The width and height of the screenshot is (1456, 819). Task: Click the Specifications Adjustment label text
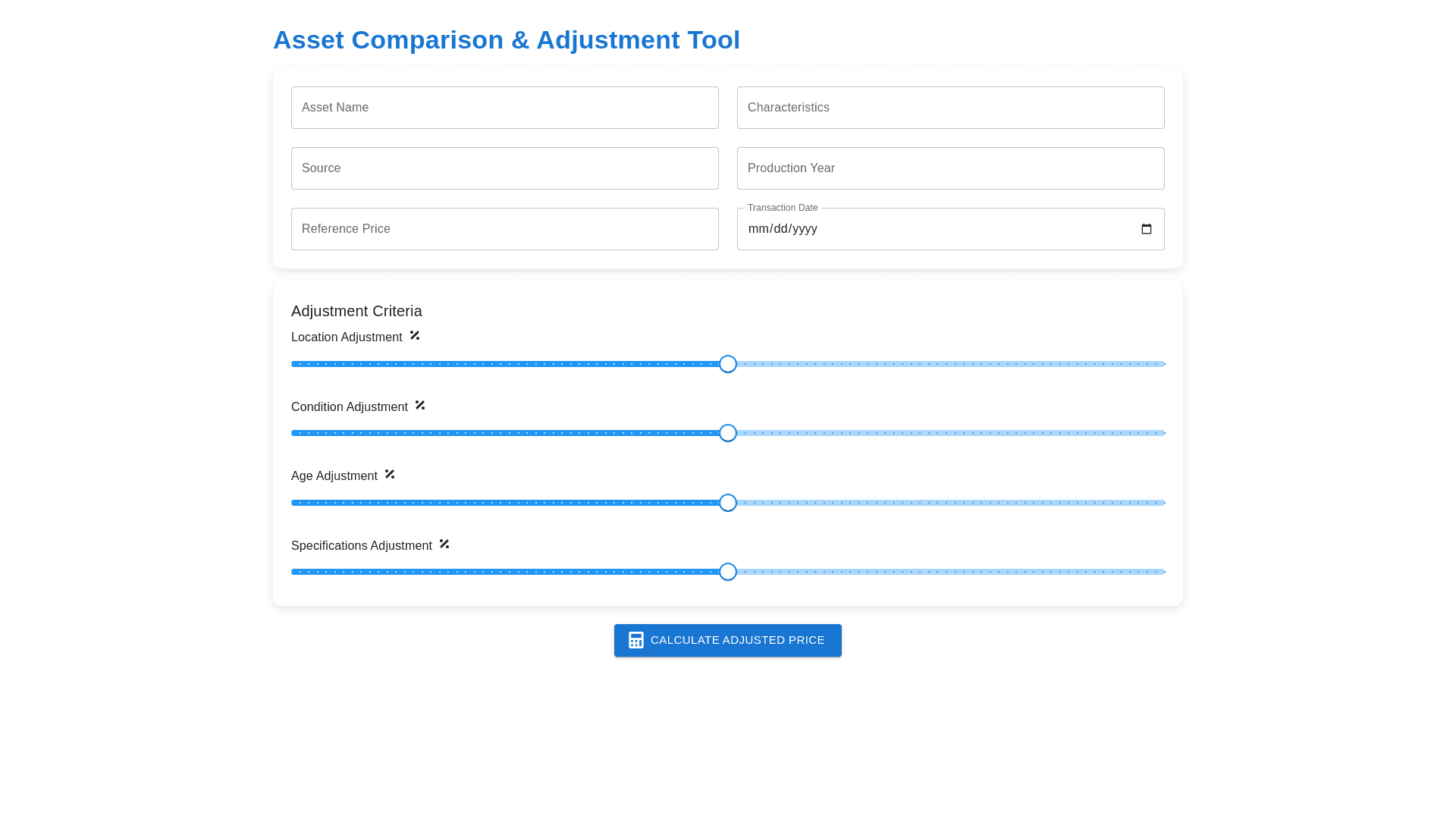[361, 546]
